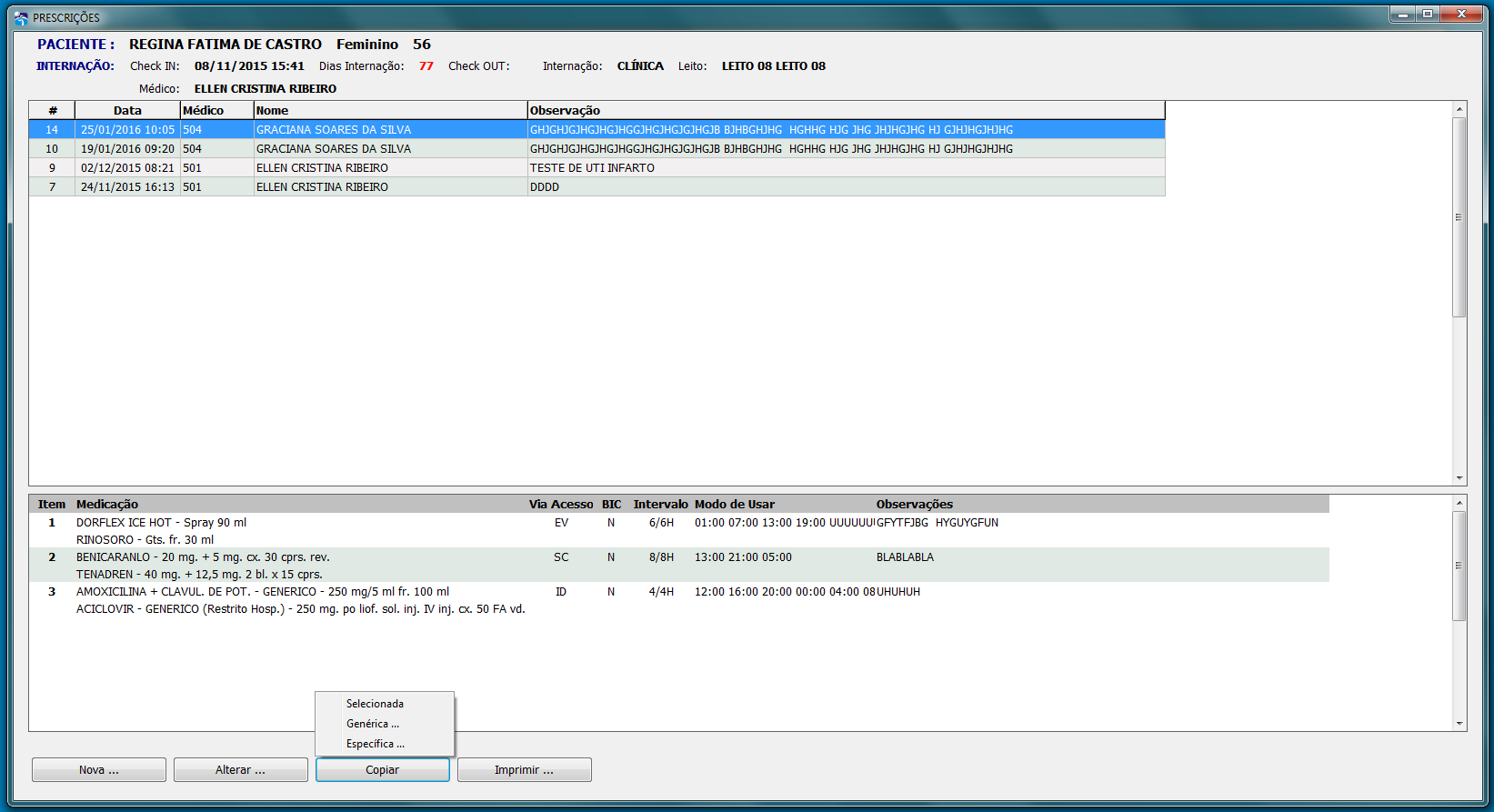
Task: Select 'ACICLOVIR - GENERICO' medication line
Action: 300,609
